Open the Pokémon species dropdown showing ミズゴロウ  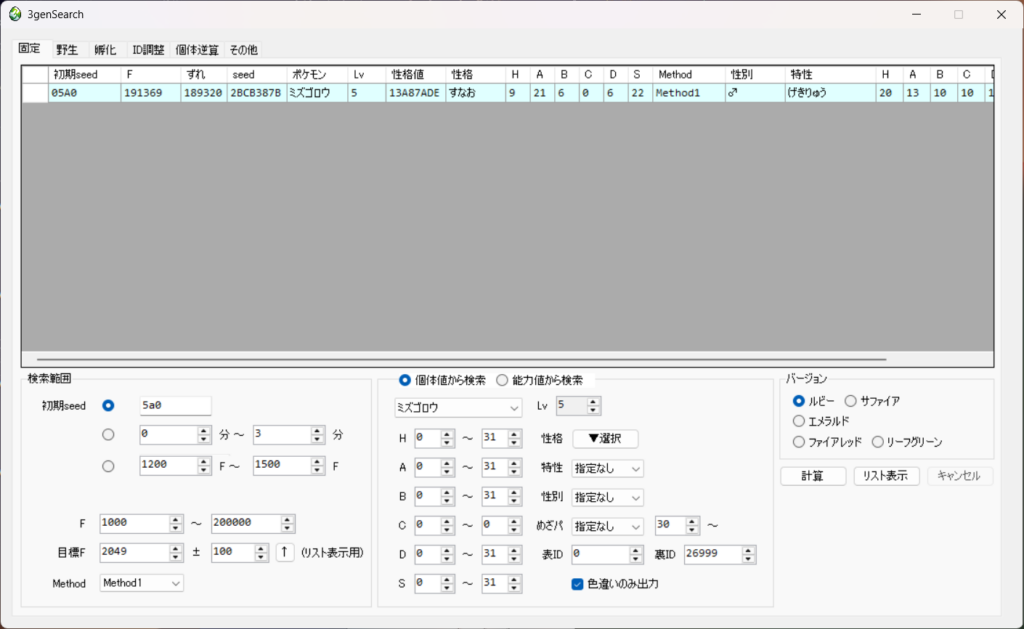[456, 407]
